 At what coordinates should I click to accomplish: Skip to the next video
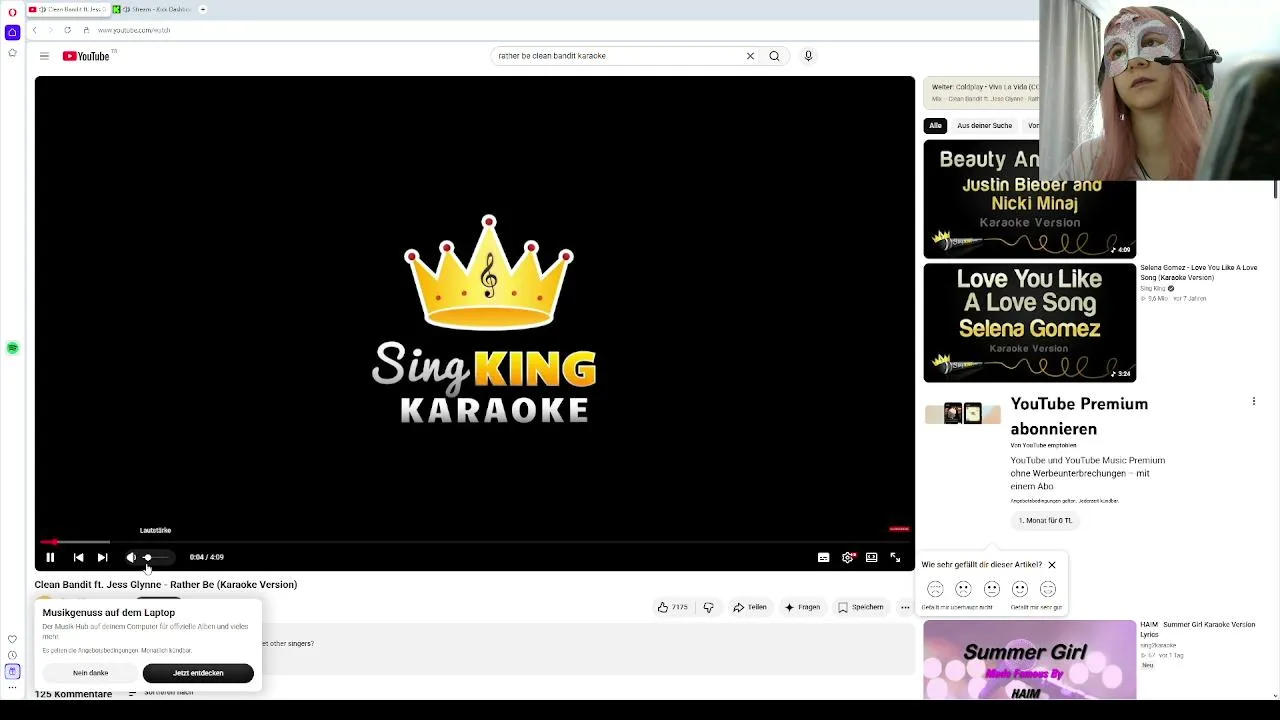pyautogui.click(x=102, y=557)
